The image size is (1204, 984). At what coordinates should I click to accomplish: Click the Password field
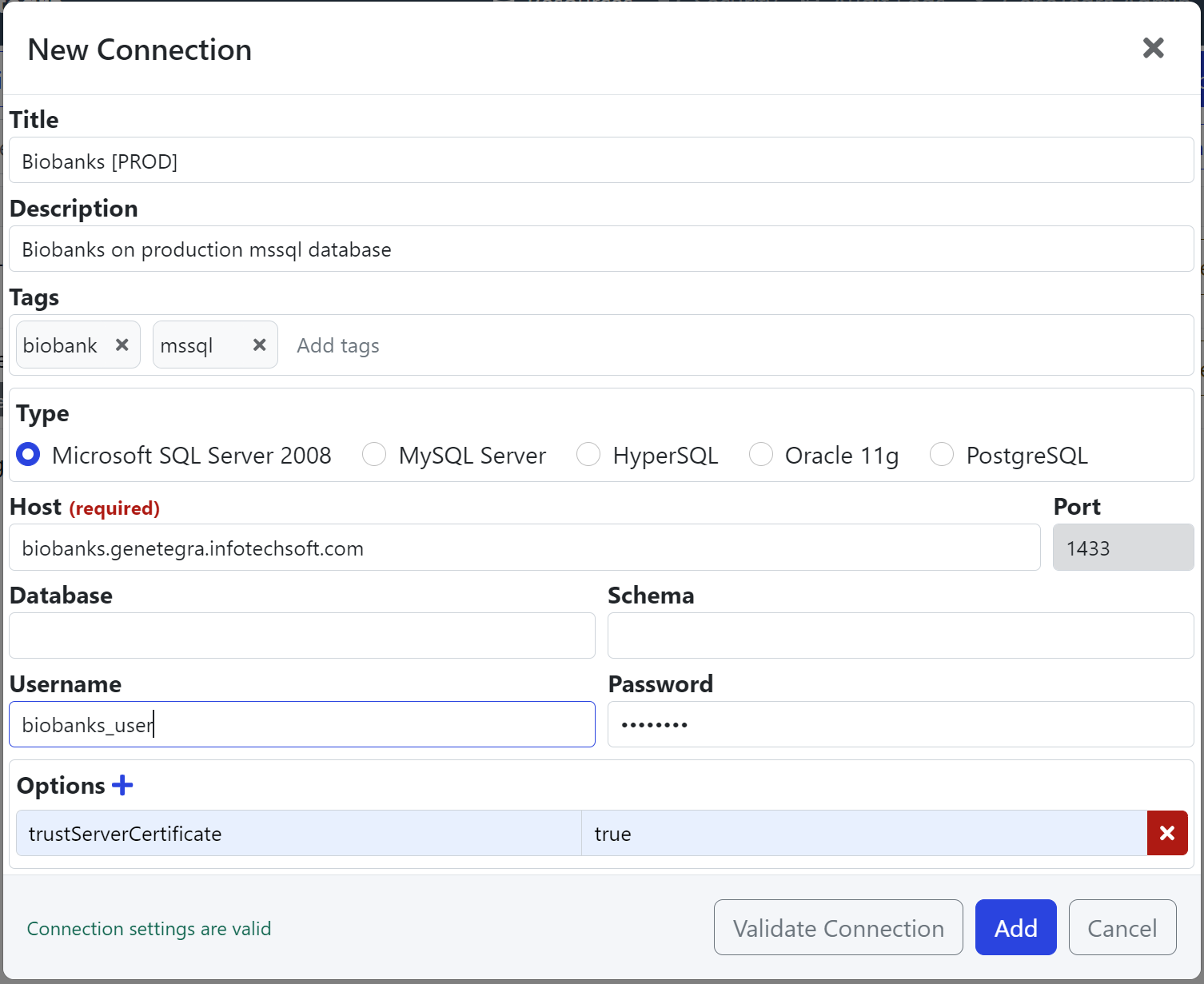(x=900, y=724)
